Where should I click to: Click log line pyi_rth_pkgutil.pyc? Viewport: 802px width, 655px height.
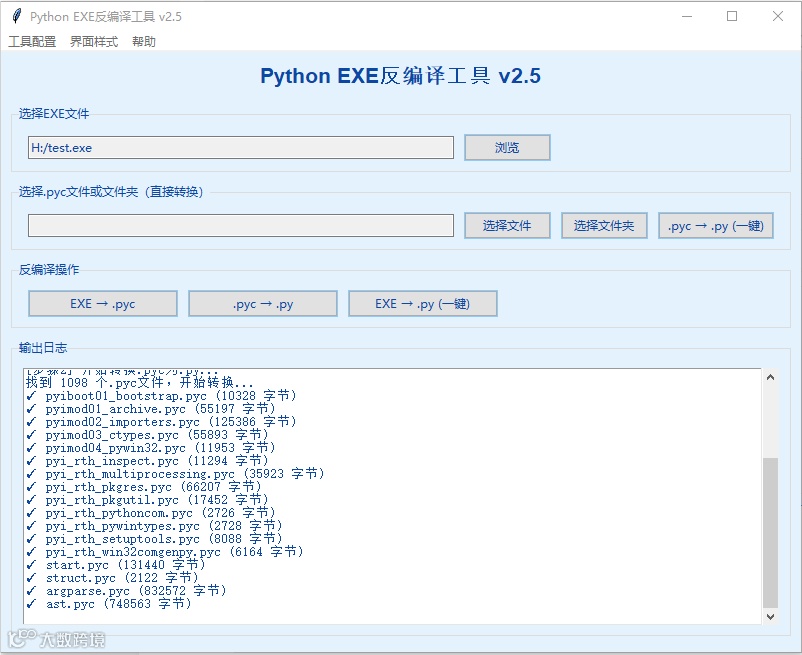click(147, 500)
